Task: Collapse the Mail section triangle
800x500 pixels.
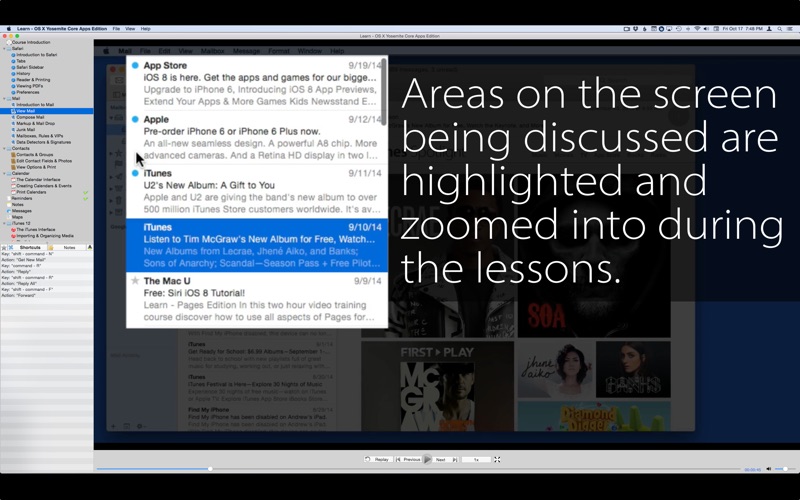Action: tap(5, 98)
